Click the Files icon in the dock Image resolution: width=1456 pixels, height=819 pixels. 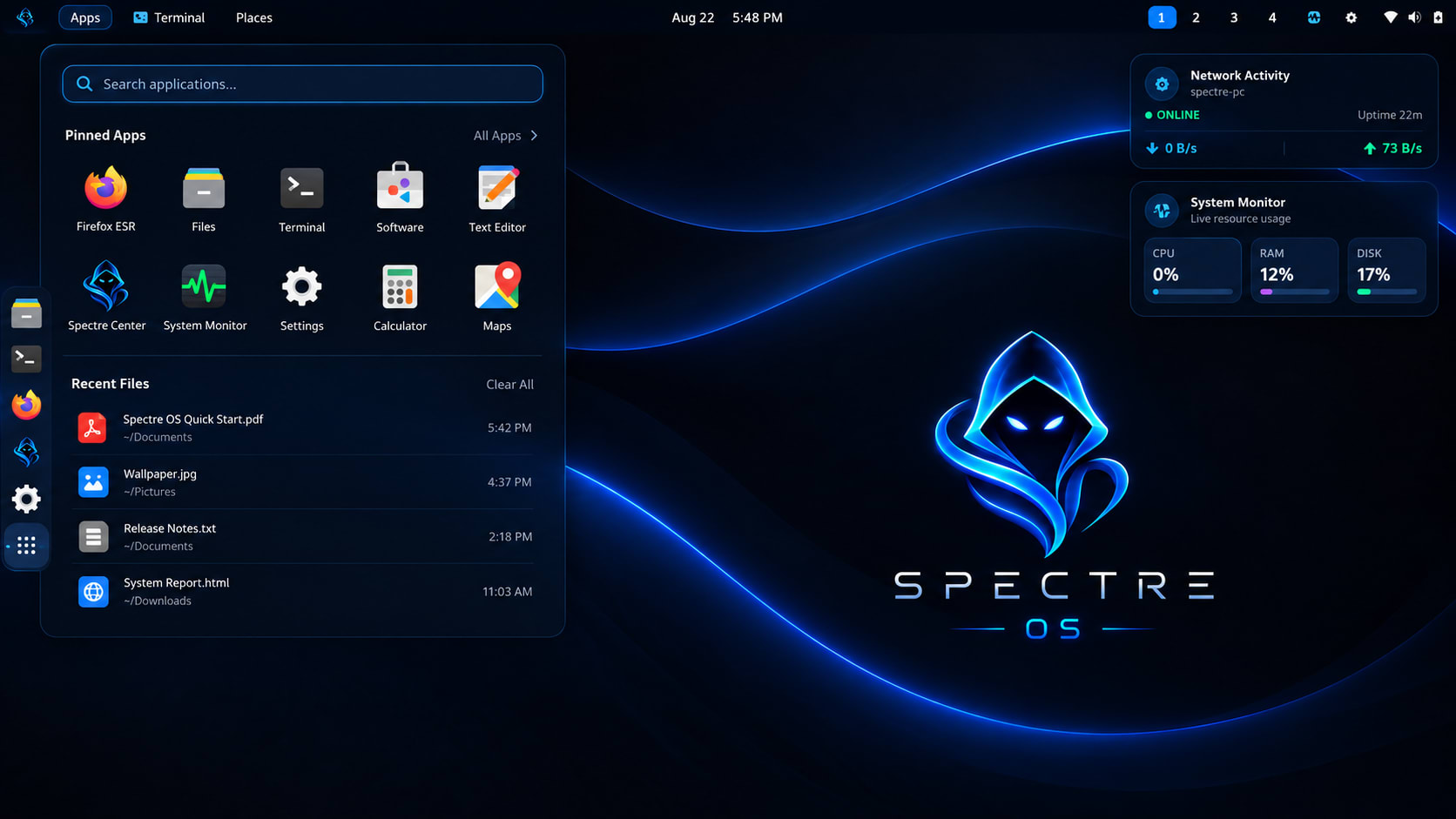pos(26,313)
